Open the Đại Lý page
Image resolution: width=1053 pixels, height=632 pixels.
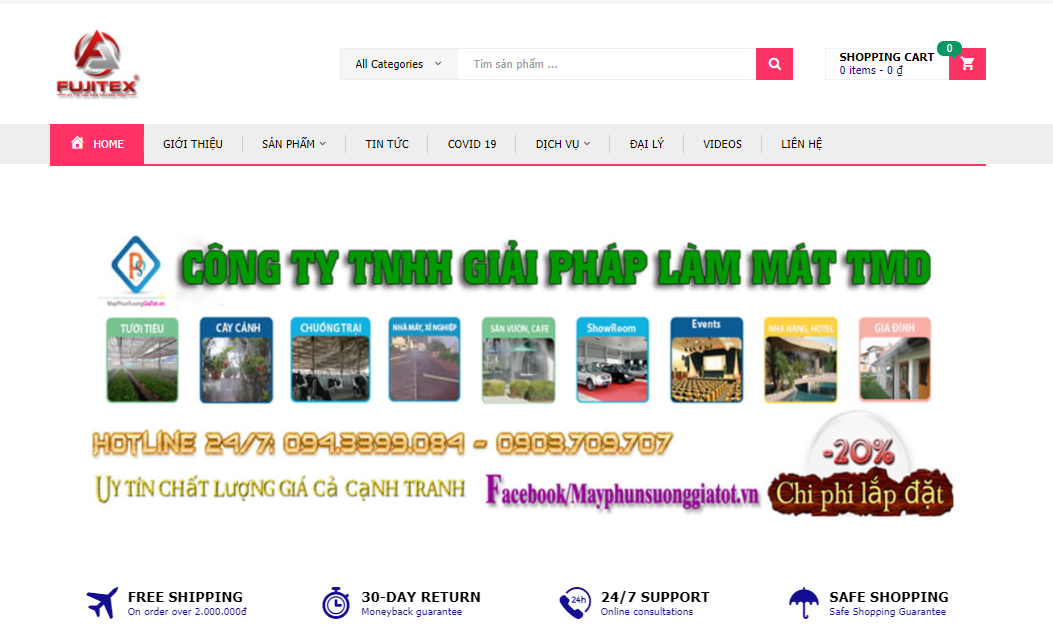click(x=646, y=144)
